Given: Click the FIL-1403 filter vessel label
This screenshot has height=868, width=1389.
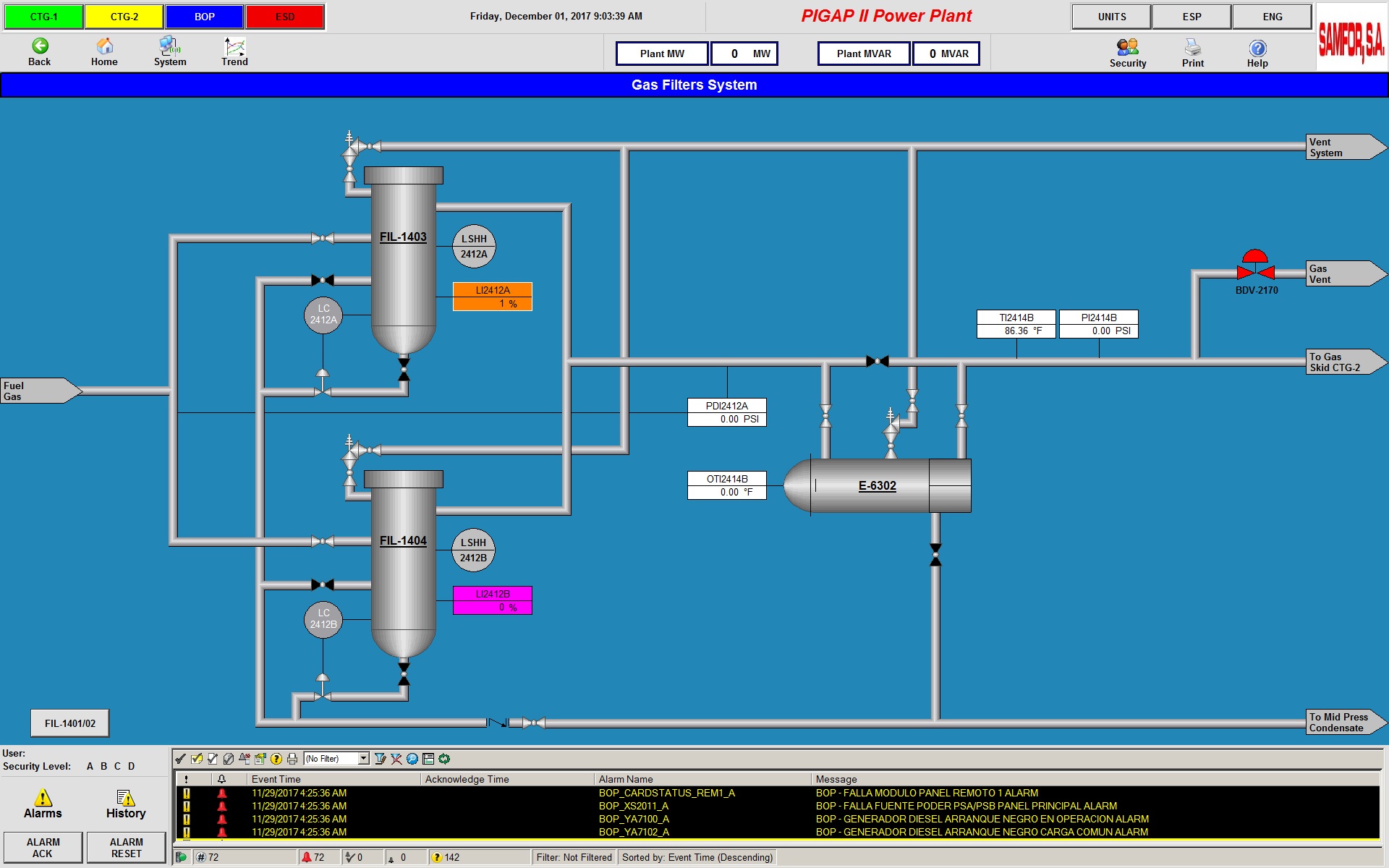Looking at the screenshot, I should (x=403, y=237).
